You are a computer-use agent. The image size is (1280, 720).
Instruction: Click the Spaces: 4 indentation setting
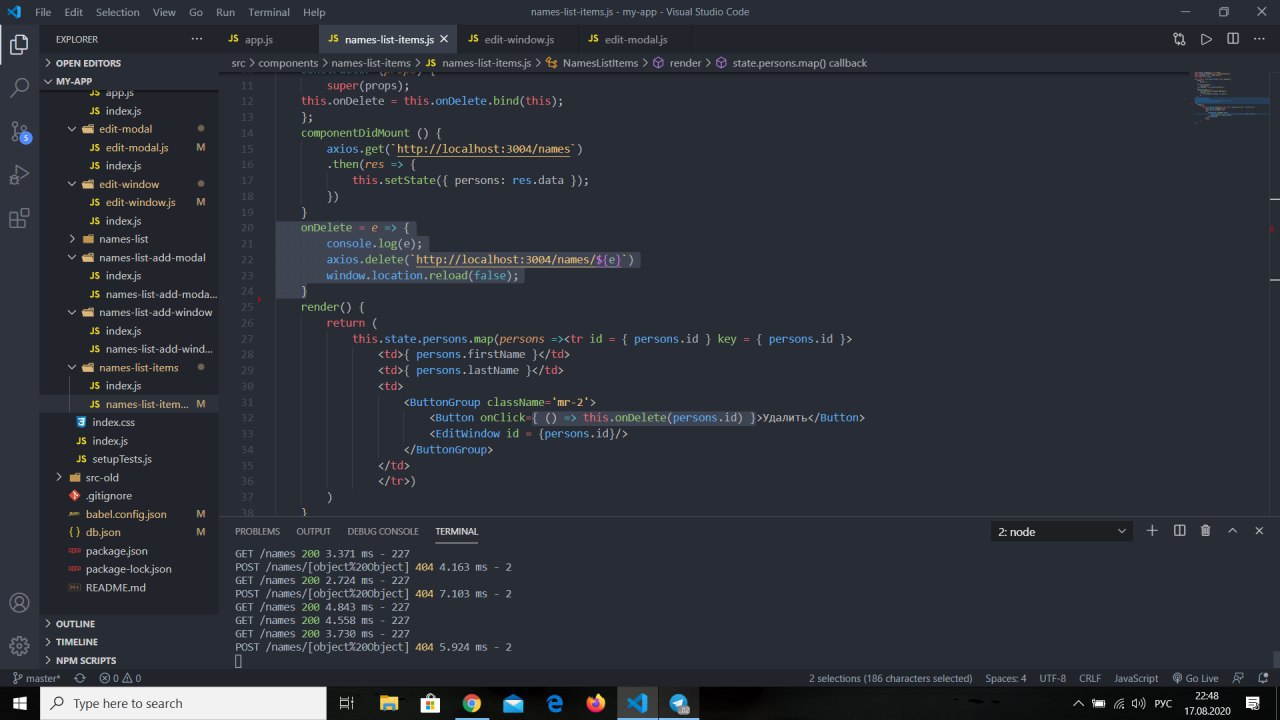1005,678
